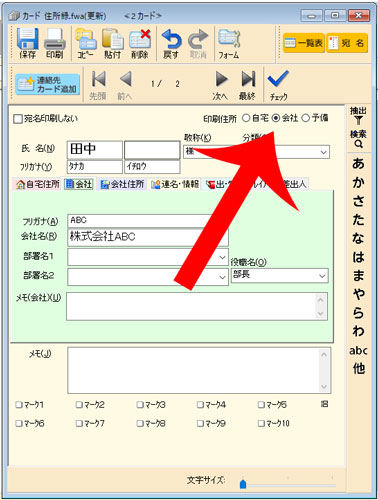Click the 検索 search icon

[x=358, y=139]
